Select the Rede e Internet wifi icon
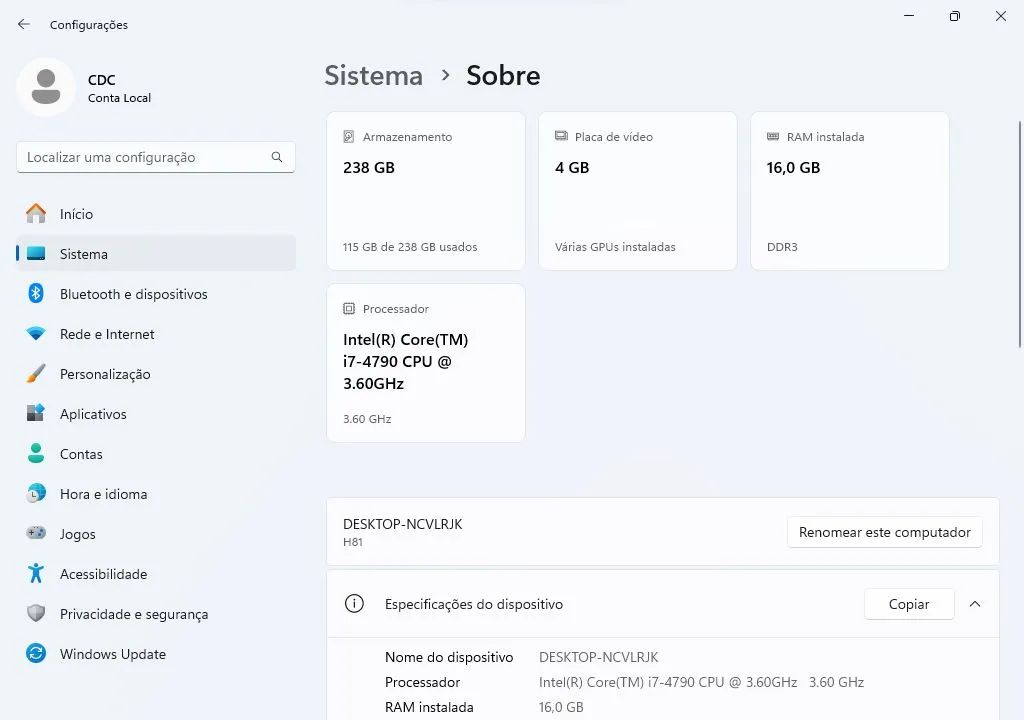The height and width of the screenshot is (720, 1024). pyautogui.click(x=36, y=334)
